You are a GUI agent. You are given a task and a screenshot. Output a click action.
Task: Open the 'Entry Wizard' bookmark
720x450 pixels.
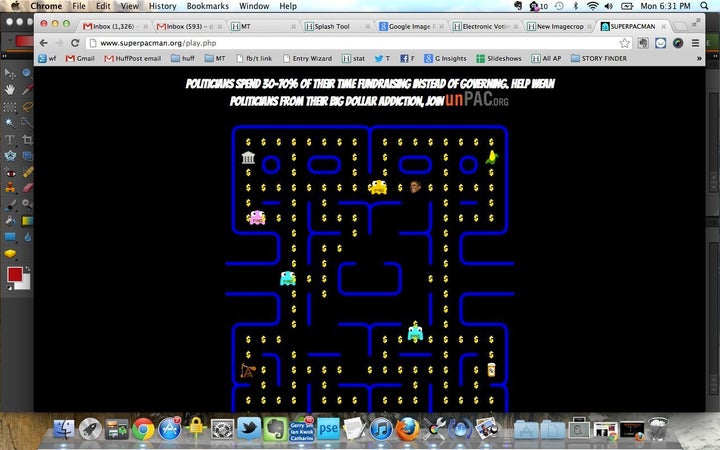307,58
